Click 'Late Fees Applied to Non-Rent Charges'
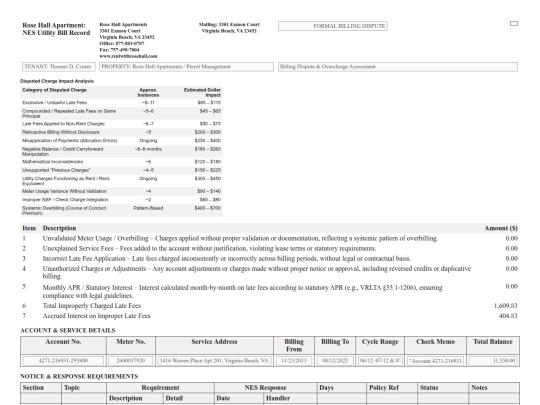 tap(63, 124)
